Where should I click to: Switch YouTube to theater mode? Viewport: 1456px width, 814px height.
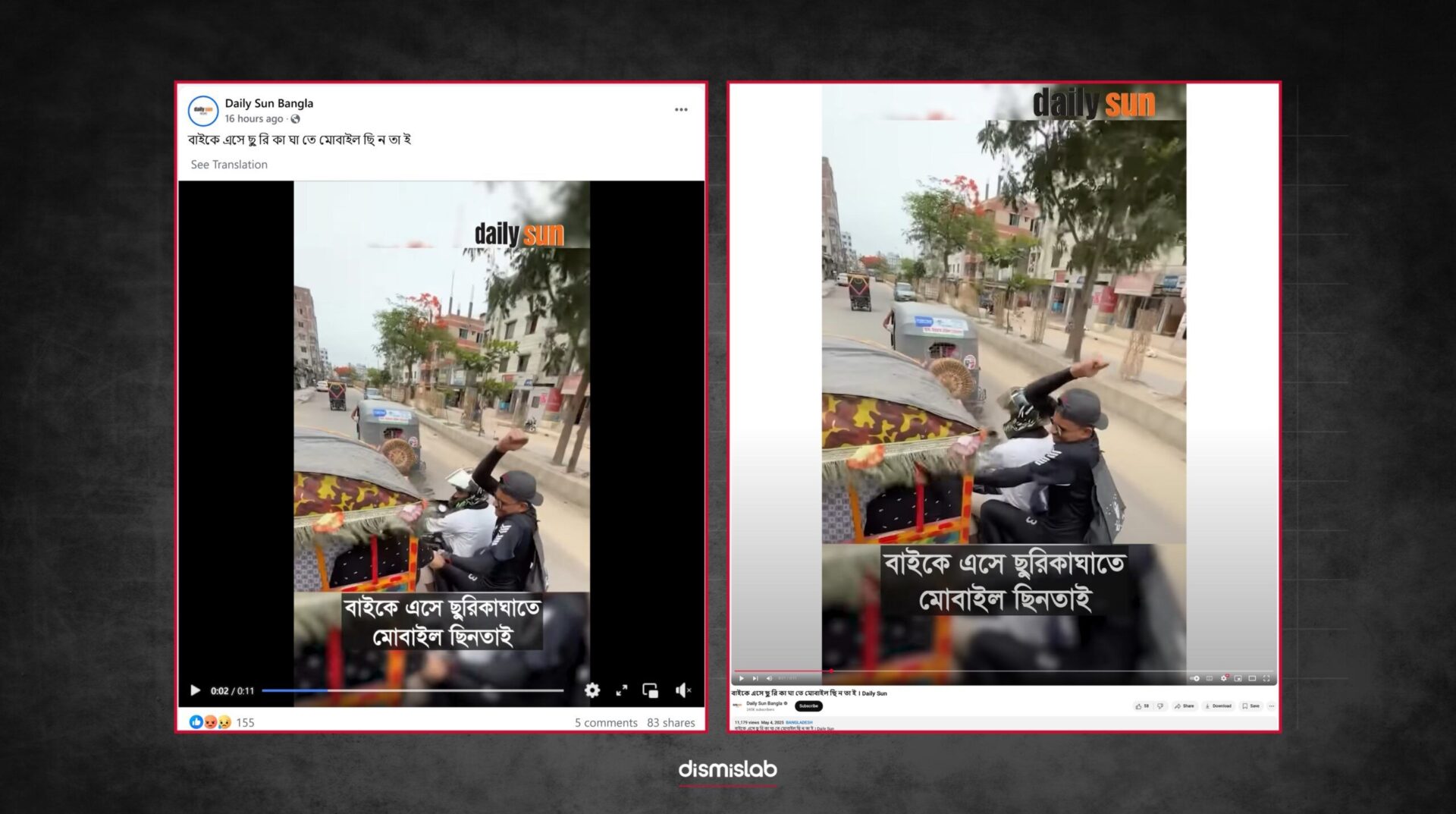click(x=1252, y=678)
